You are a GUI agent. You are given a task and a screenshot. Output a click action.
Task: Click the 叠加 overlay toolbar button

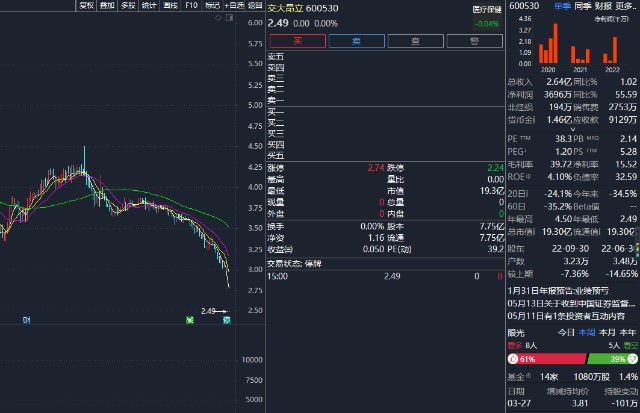107,5
